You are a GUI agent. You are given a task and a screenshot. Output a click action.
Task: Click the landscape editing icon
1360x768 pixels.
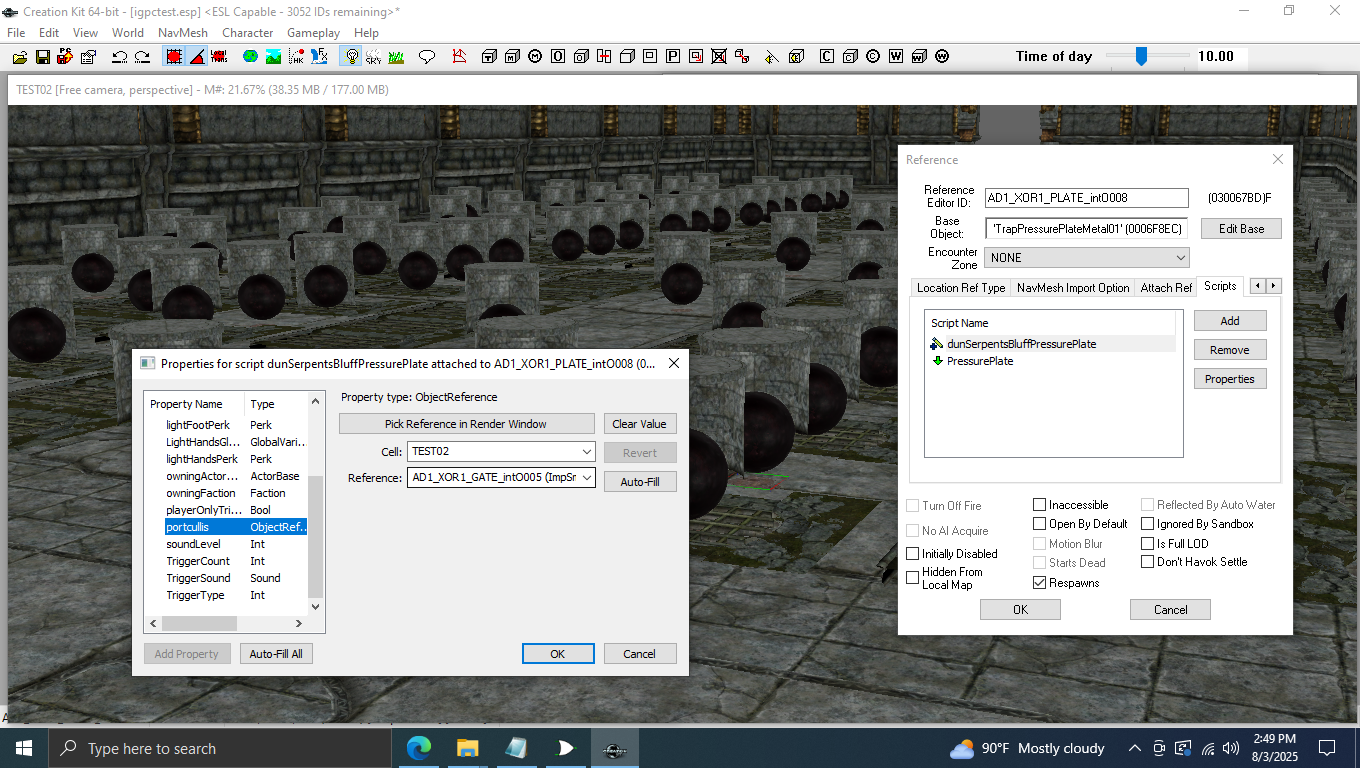273,57
